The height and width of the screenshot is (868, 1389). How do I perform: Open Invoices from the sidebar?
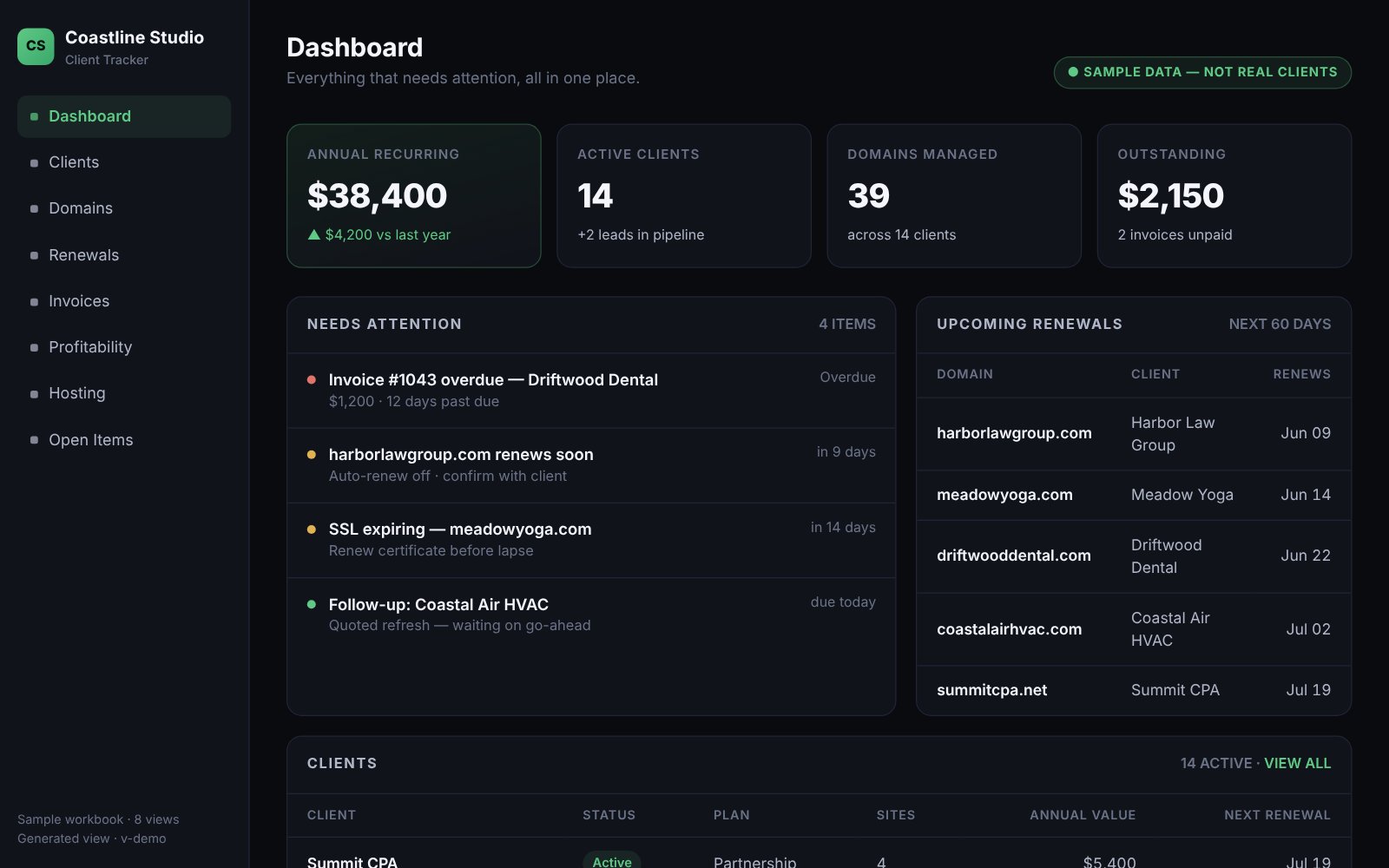(x=124, y=301)
